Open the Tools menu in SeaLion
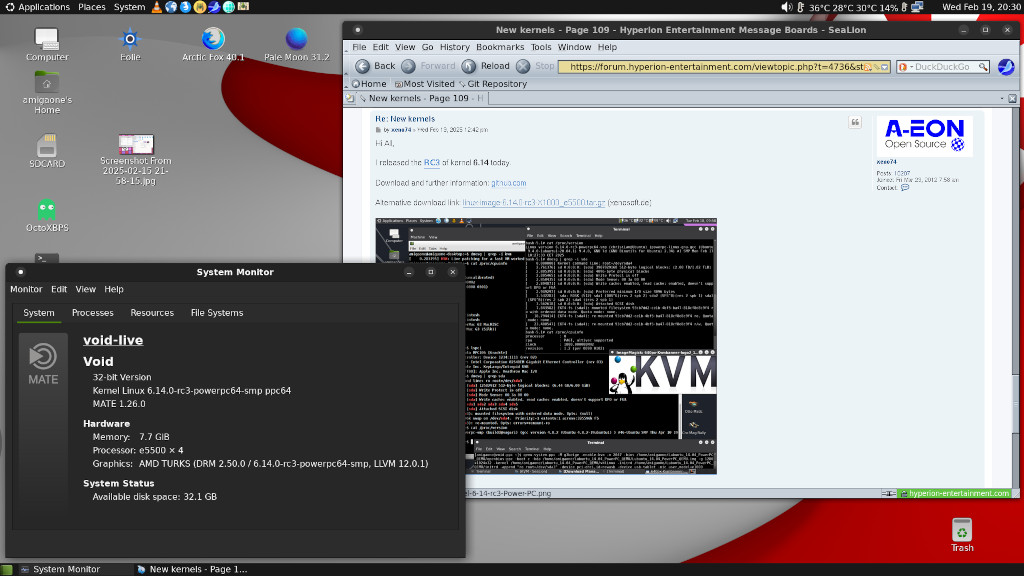This screenshot has height=576, width=1024. 541,47
